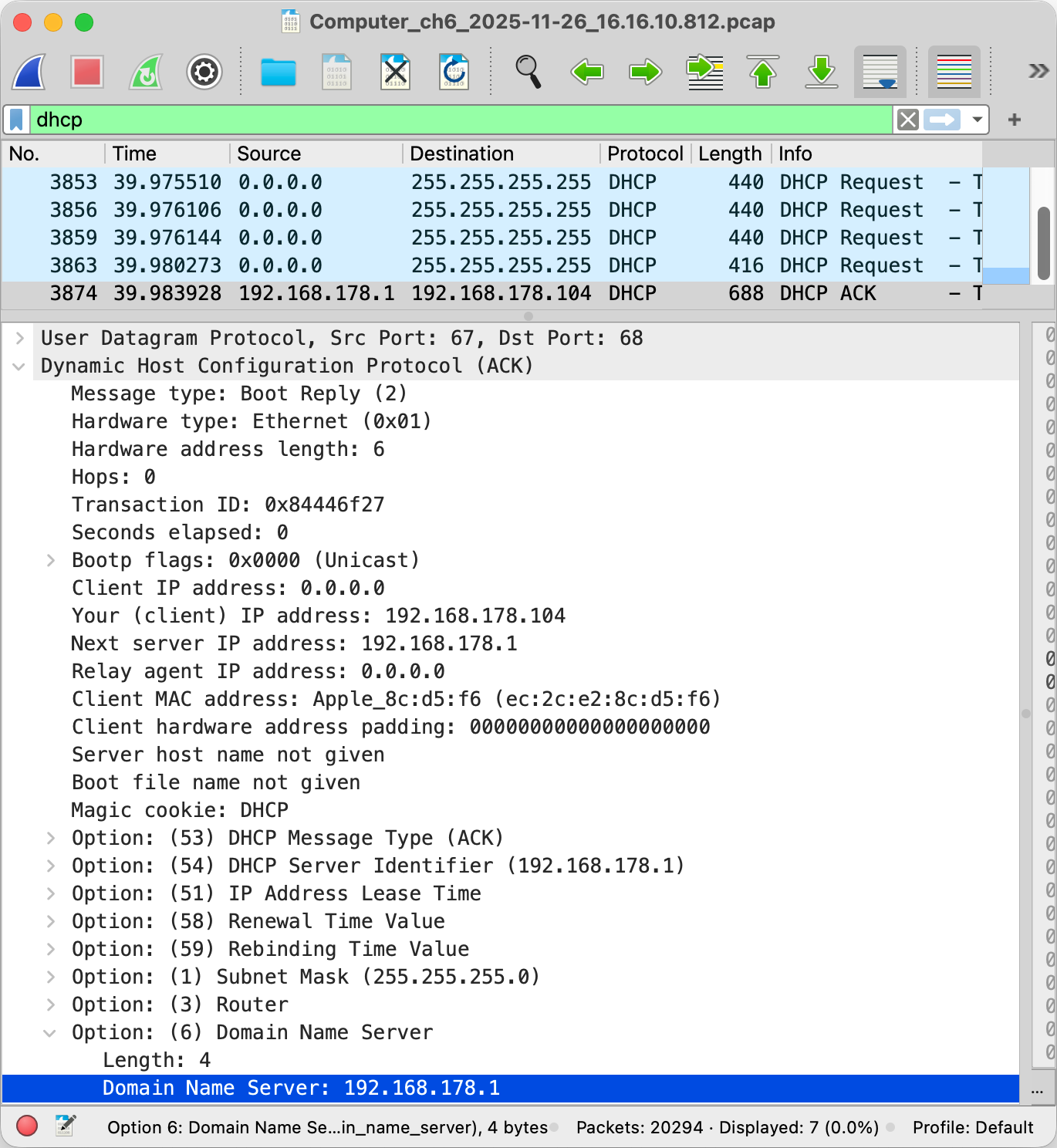Screen dimensions: 1057x1148
Task: Expand the Bootp flags field
Action: click(51, 560)
